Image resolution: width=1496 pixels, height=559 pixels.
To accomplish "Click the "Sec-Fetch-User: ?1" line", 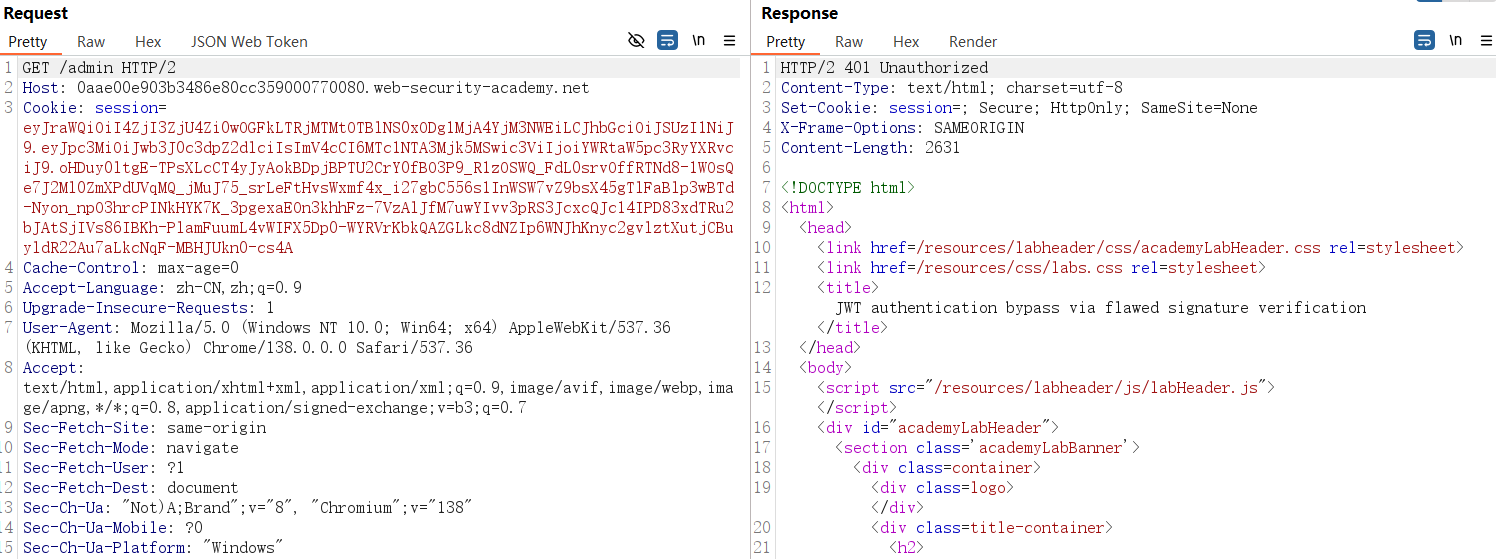I will (x=104, y=468).
